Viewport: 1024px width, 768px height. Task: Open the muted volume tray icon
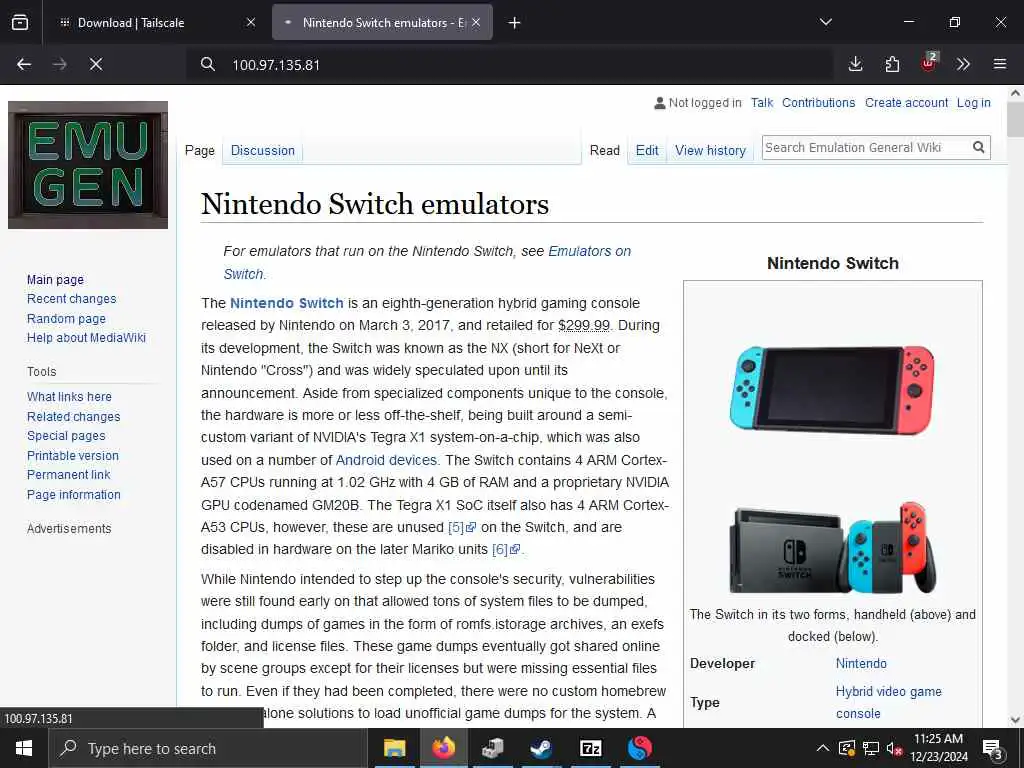click(895, 748)
